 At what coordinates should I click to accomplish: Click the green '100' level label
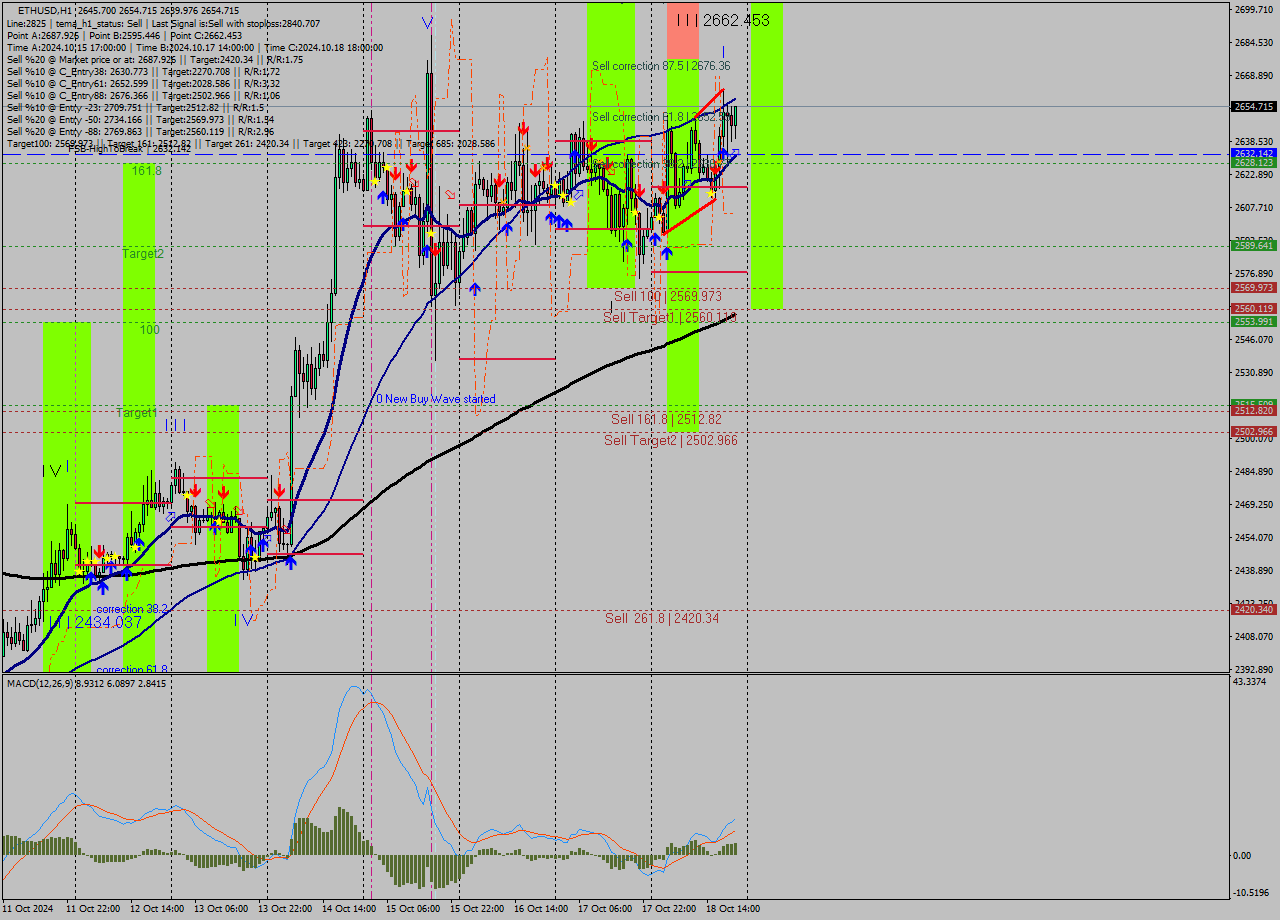click(149, 329)
